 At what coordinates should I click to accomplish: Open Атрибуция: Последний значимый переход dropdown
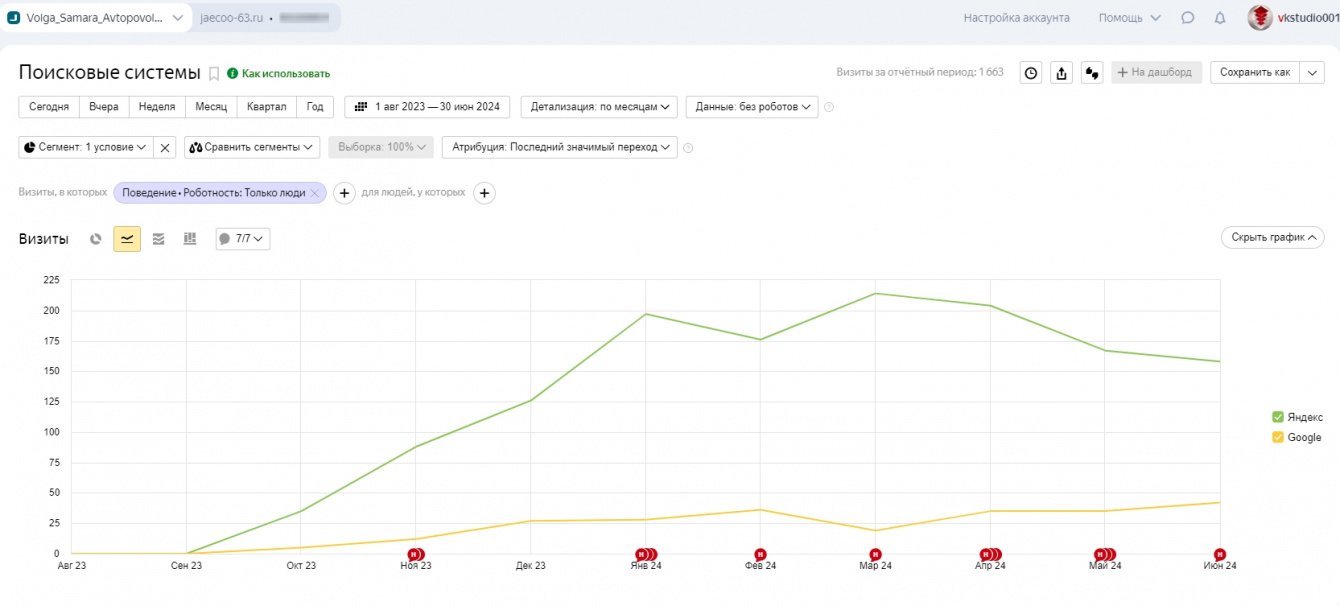(x=559, y=147)
